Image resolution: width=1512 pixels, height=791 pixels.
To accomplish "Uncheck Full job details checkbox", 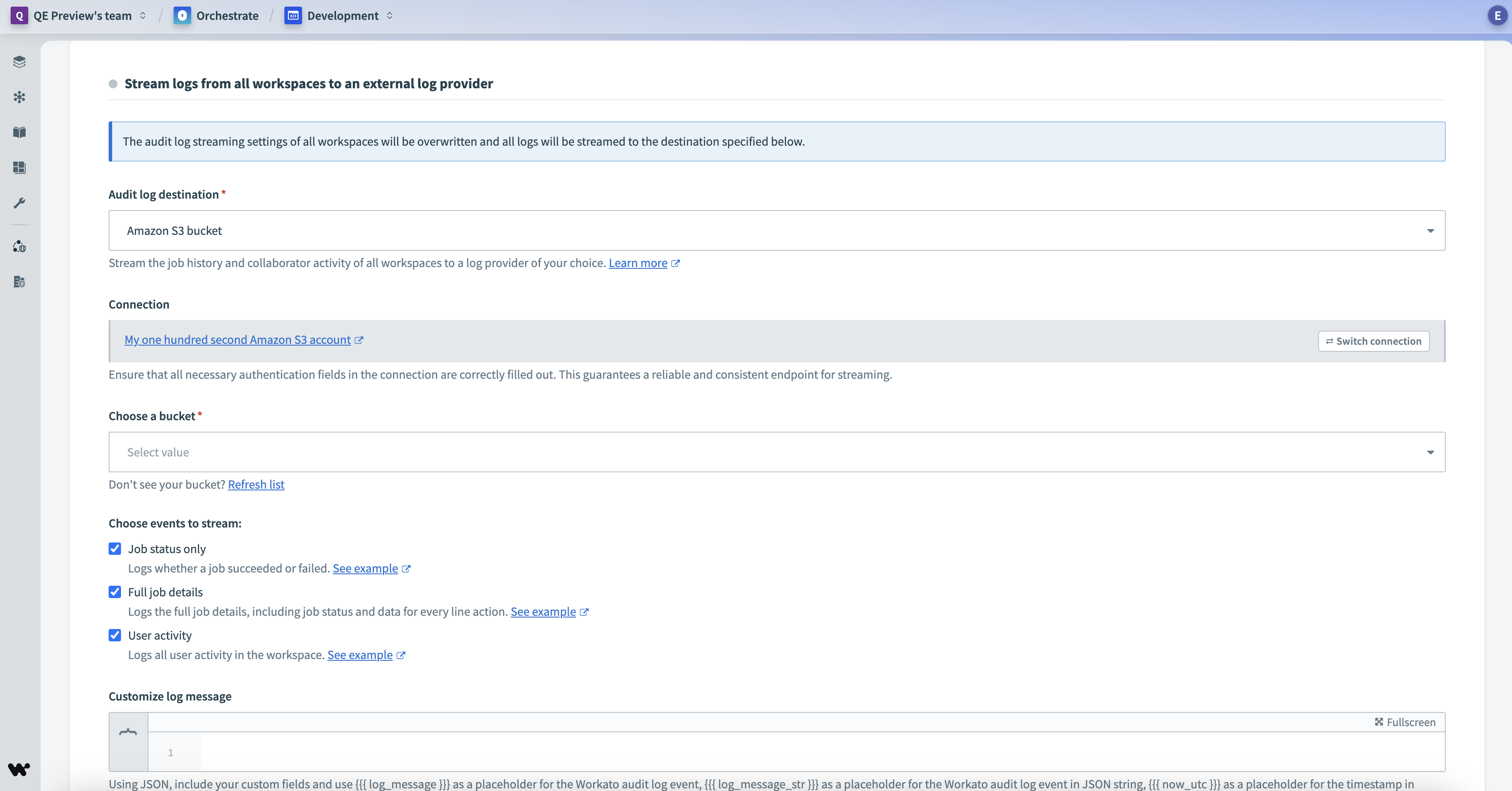I will tap(114, 592).
